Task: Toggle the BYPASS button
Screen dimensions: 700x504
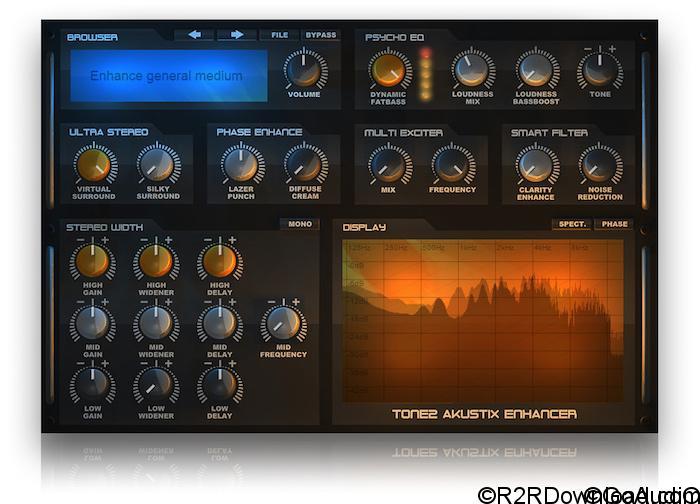Action: pos(321,35)
